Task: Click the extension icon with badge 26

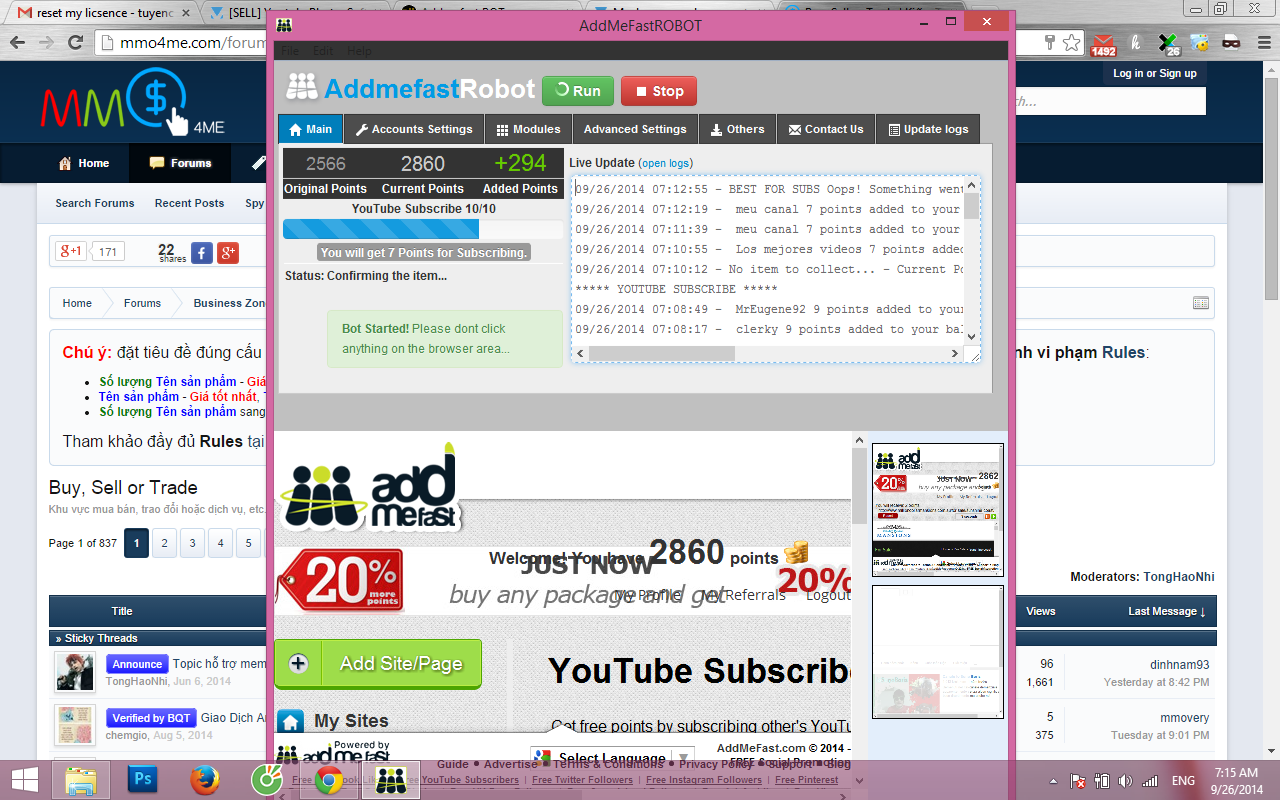Action: [x=1168, y=44]
